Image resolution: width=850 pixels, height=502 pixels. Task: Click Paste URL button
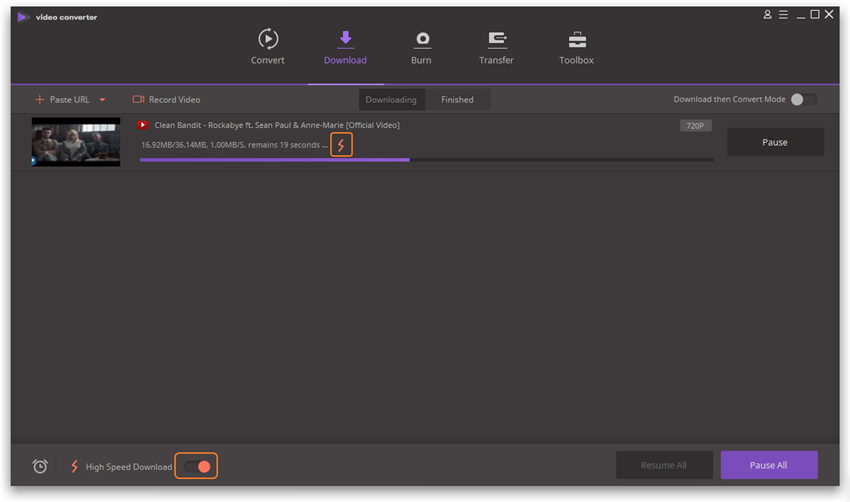coord(62,100)
